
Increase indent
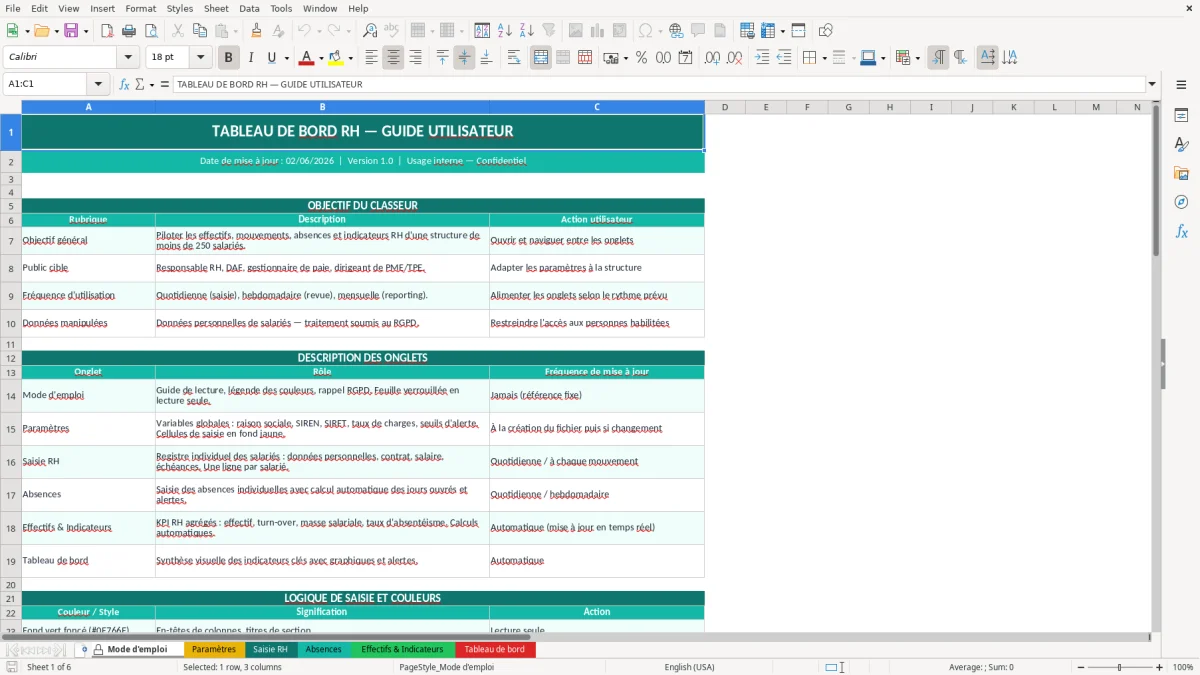pyautogui.click(x=762, y=58)
